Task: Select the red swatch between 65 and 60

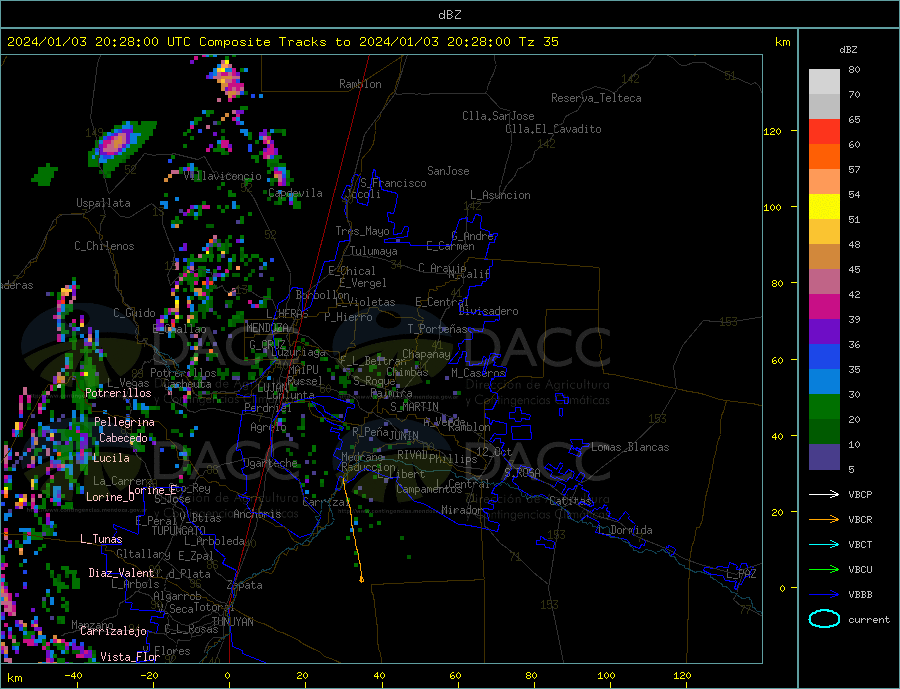Action: (824, 131)
